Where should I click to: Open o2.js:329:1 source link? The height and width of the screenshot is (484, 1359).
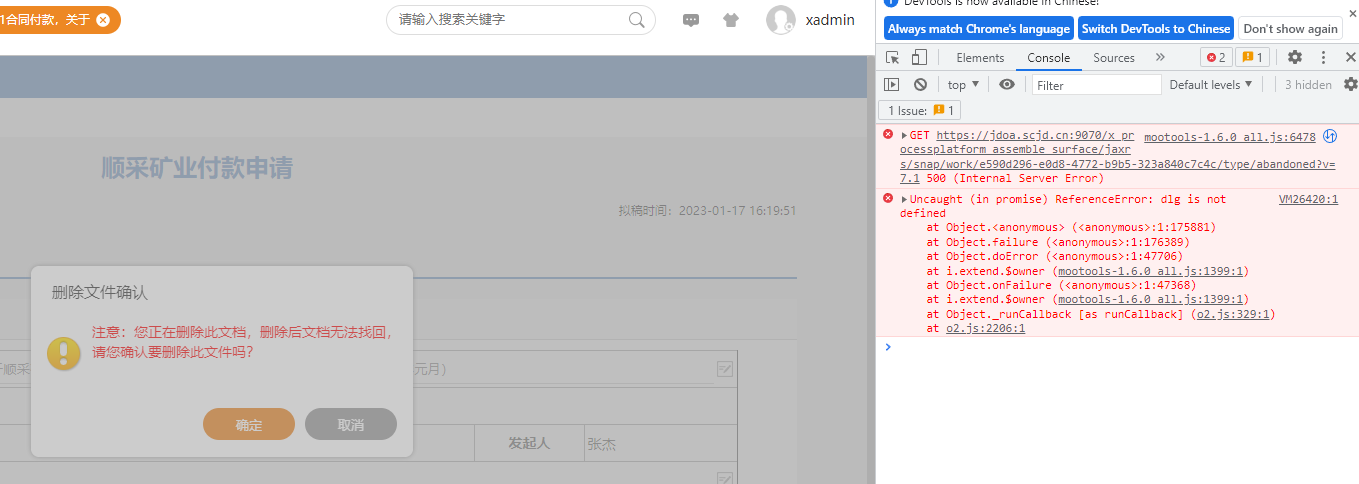(1235, 314)
